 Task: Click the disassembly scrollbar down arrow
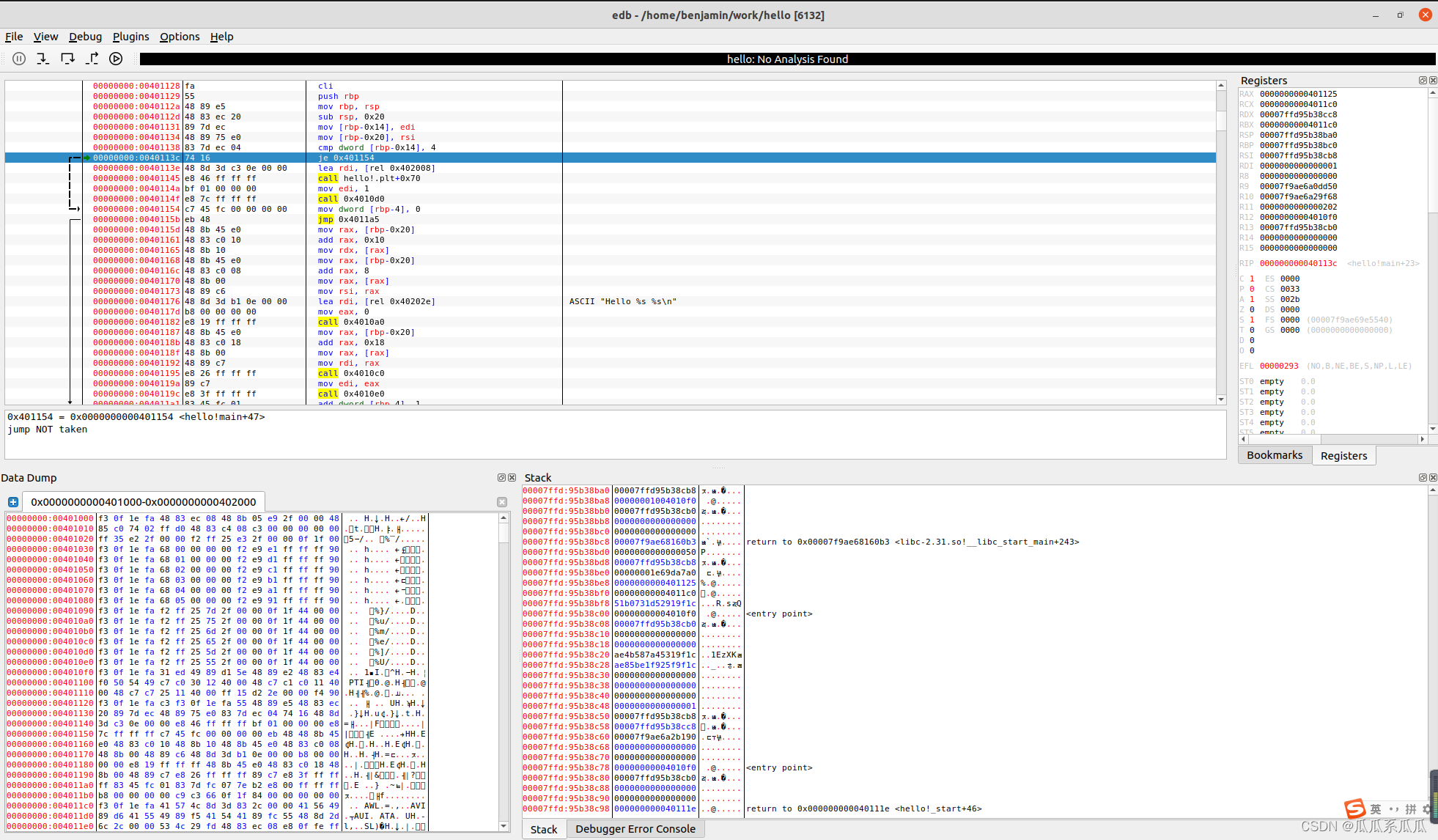[1221, 399]
